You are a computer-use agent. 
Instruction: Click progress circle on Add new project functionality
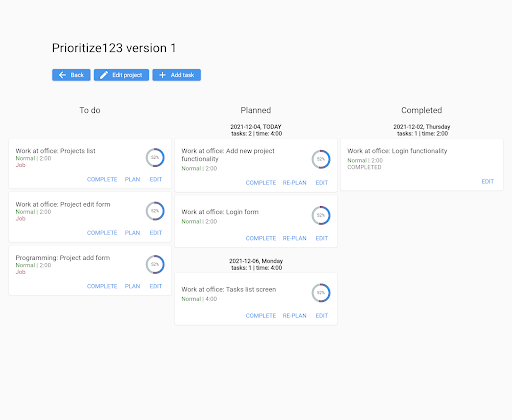pyautogui.click(x=321, y=159)
